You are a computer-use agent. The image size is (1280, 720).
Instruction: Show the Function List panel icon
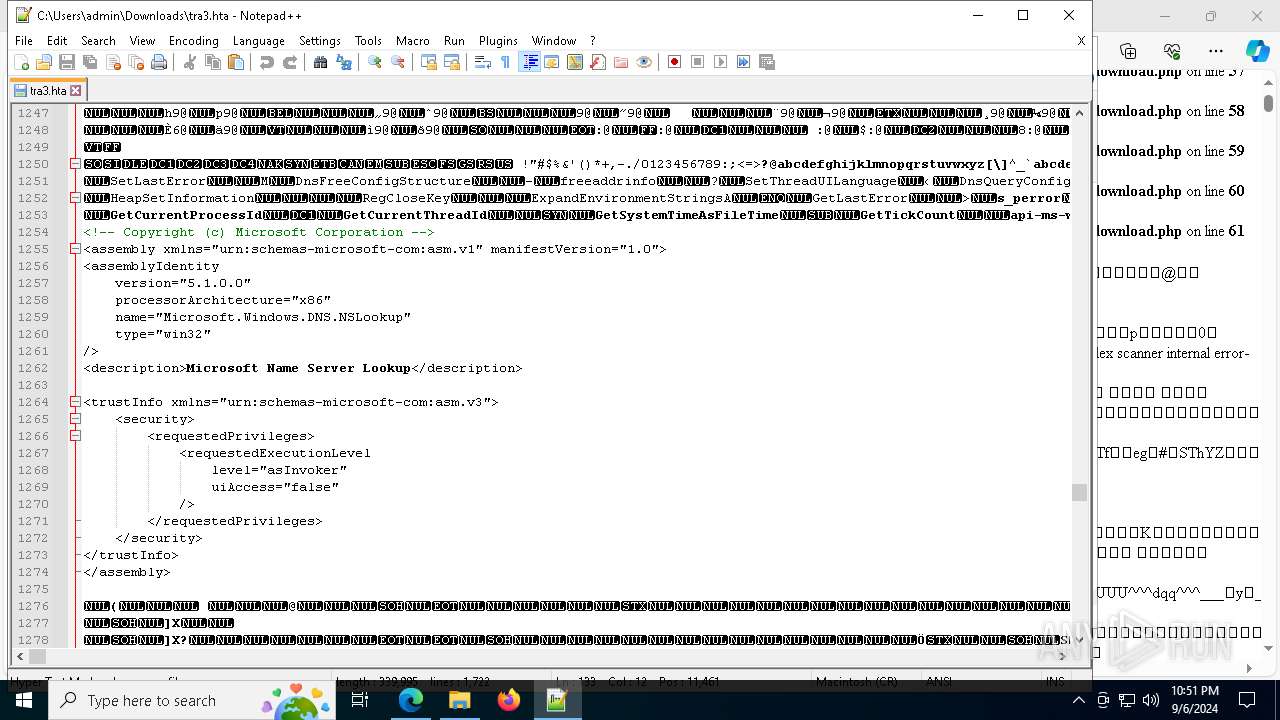coord(597,62)
